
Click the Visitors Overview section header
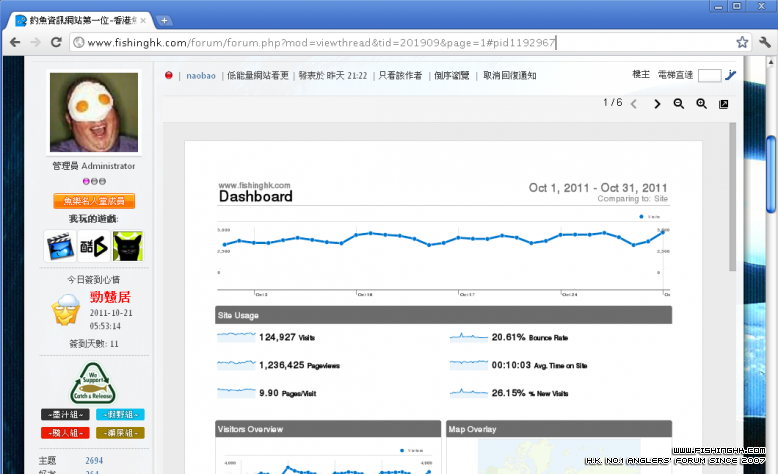click(328, 429)
